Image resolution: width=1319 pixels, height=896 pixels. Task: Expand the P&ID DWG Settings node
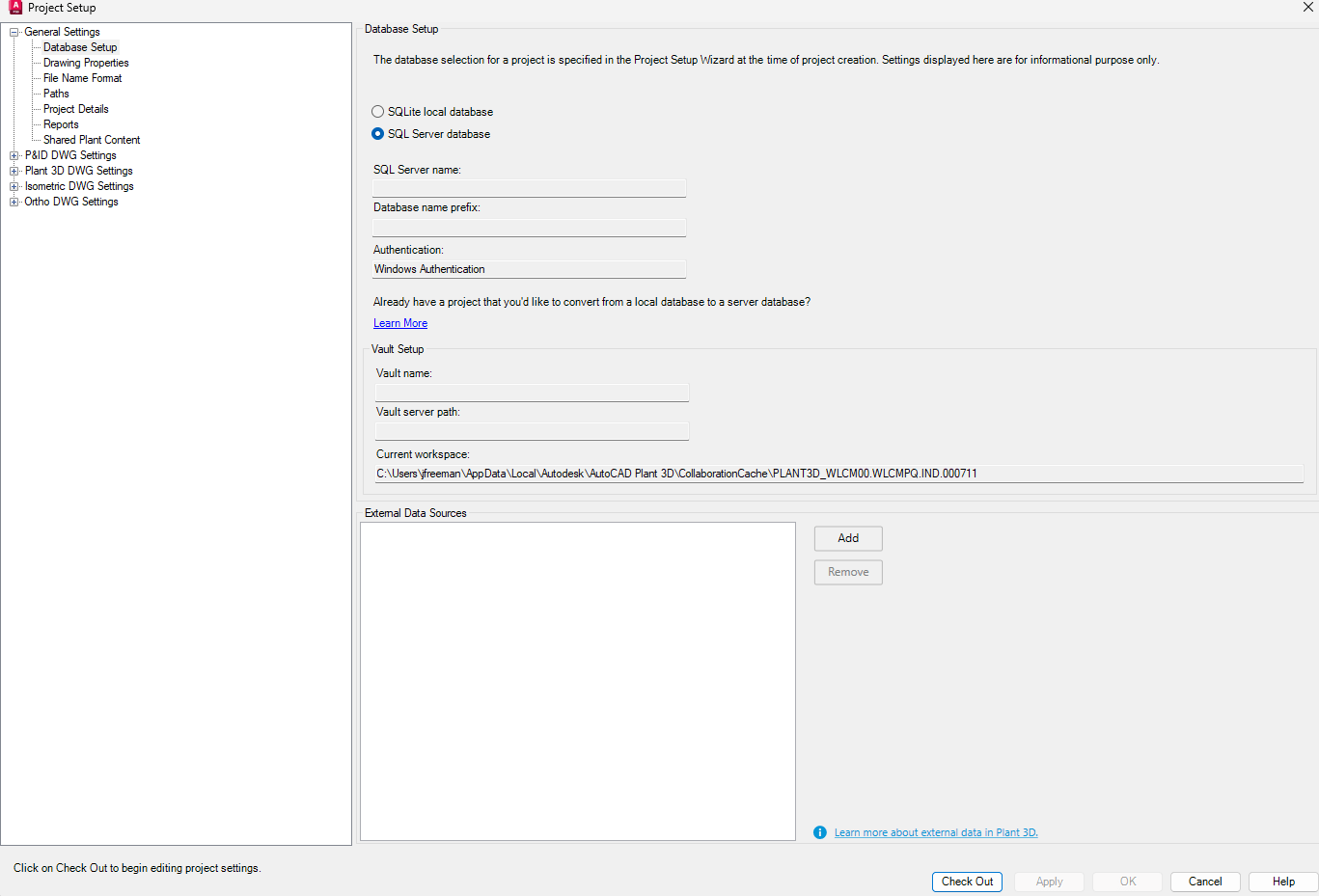coord(14,154)
